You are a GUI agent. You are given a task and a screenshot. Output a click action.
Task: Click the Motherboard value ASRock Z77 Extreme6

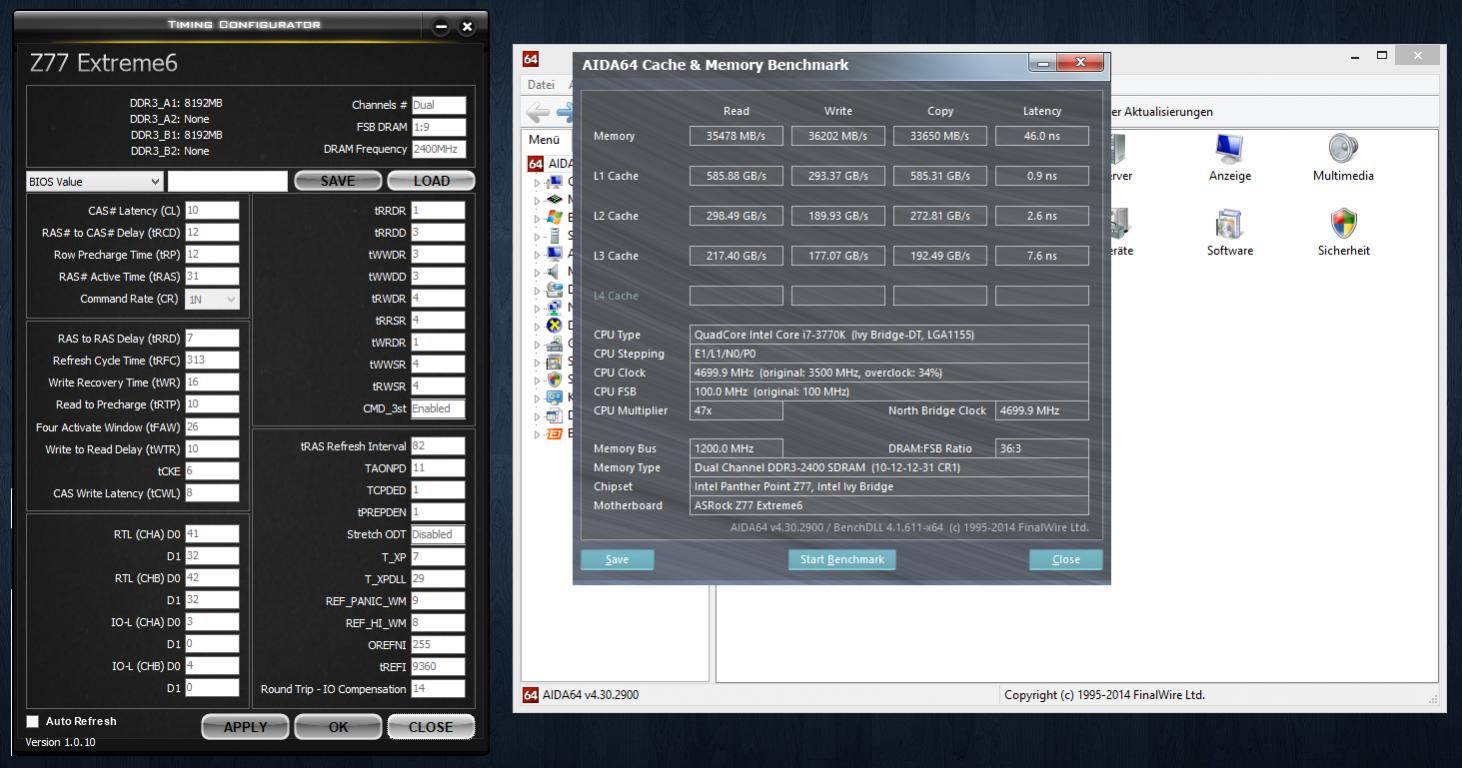(x=889, y=506)
